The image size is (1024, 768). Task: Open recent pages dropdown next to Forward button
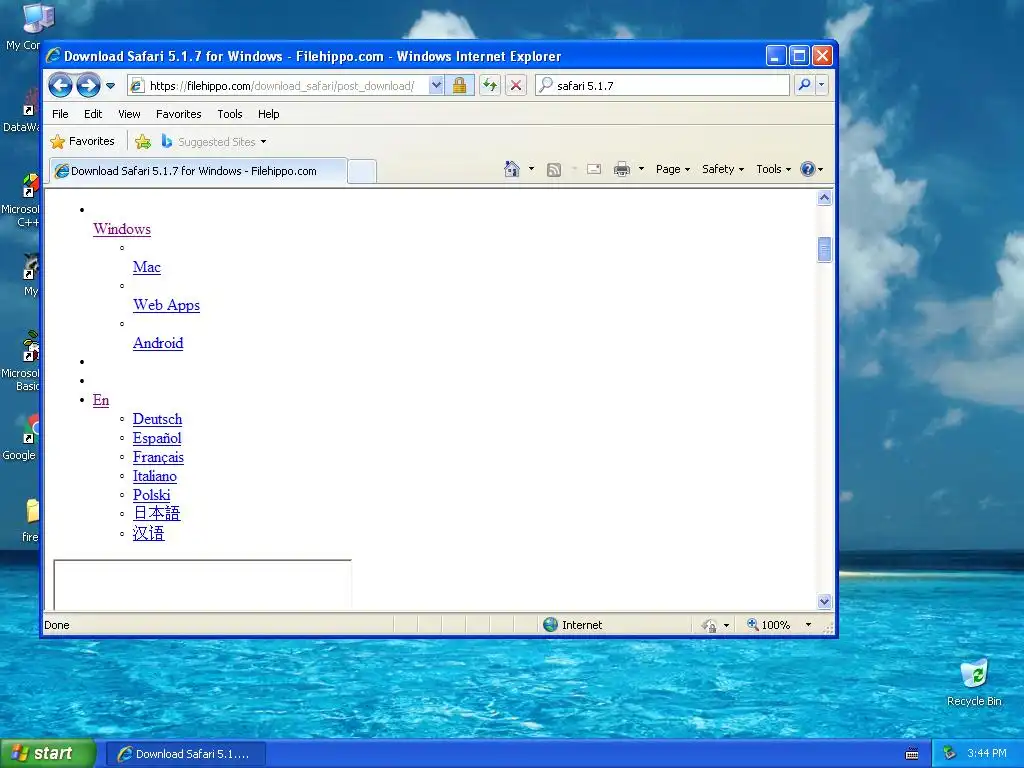click(x=110, y=86)
